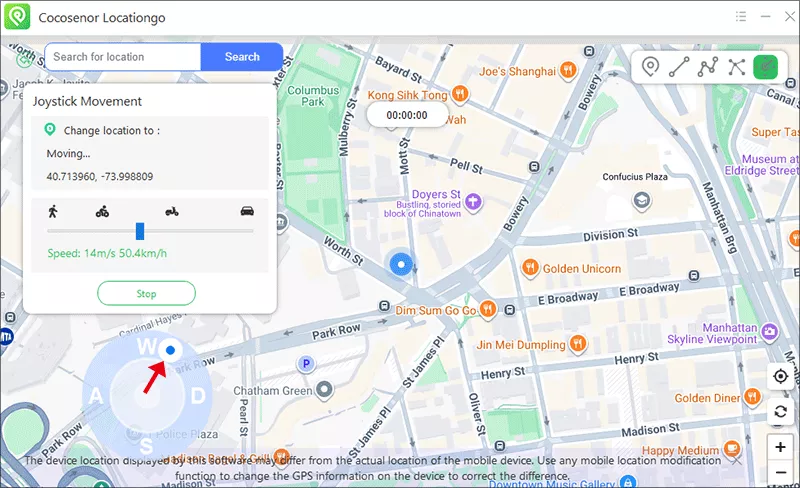Pick the walking speed icon
800x488 pixels.
coord(52,211)
